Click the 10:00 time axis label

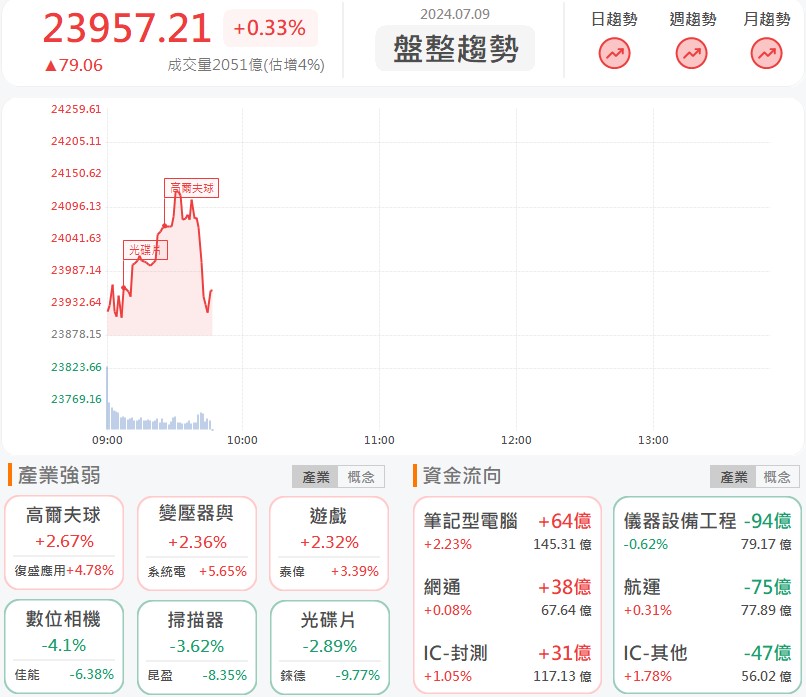[x=242, y=440]
